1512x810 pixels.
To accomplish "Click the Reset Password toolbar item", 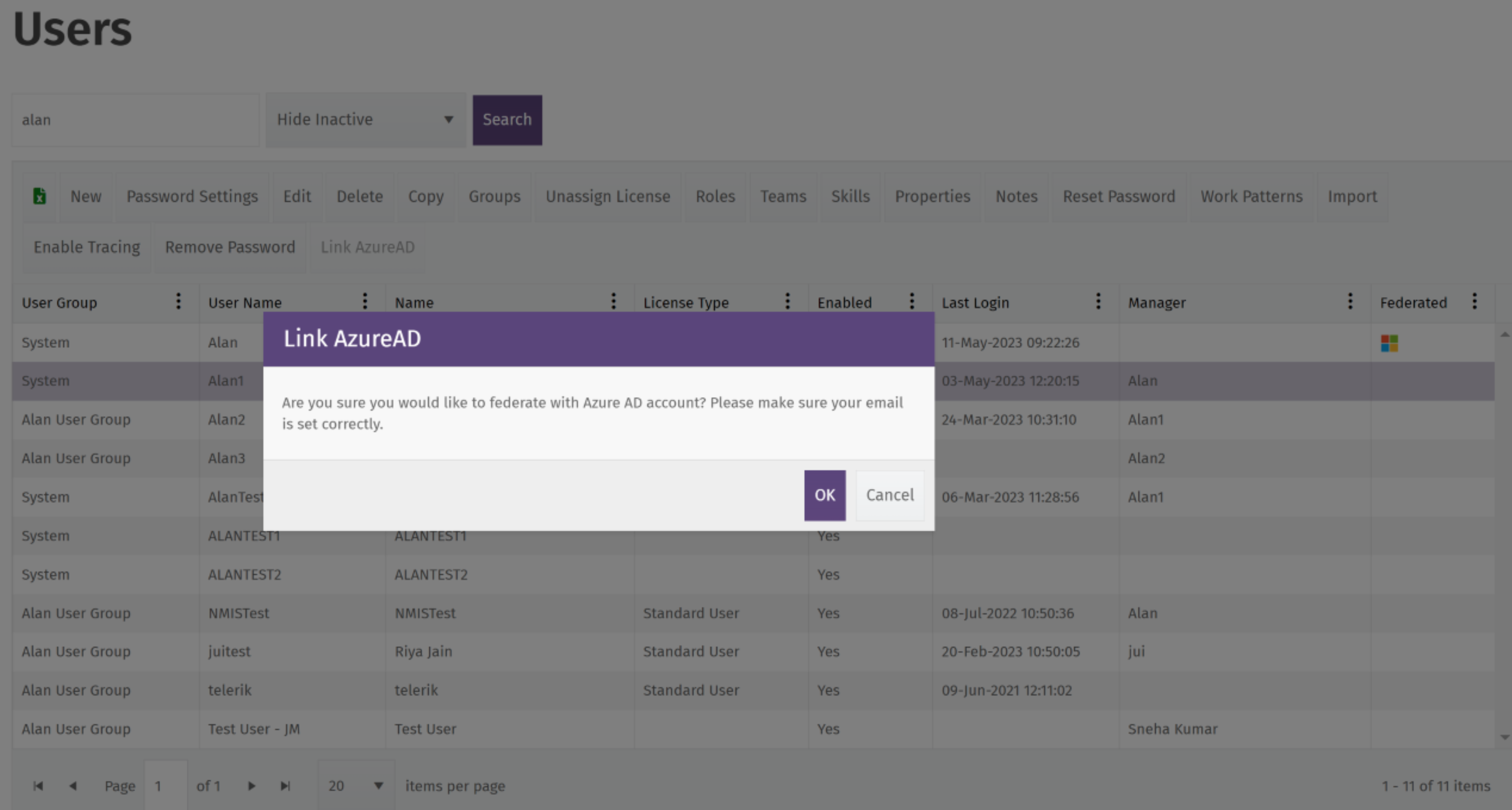I will pos(1119,197).
